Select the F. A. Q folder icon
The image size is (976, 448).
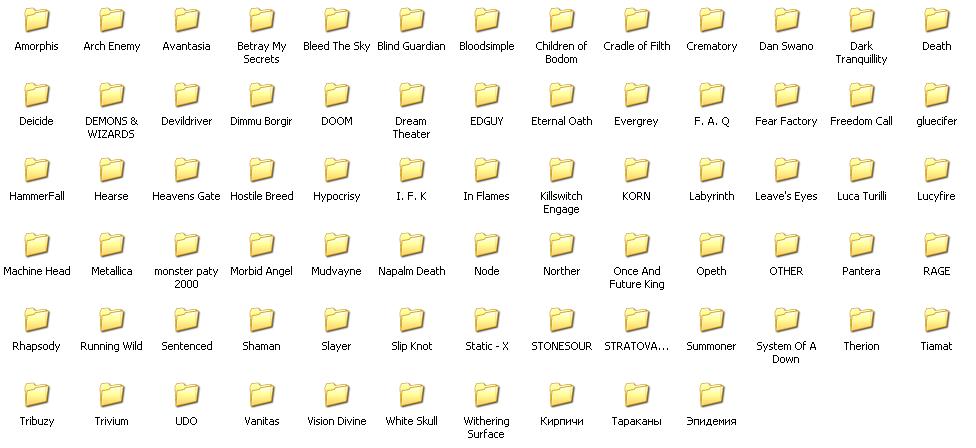712,95
